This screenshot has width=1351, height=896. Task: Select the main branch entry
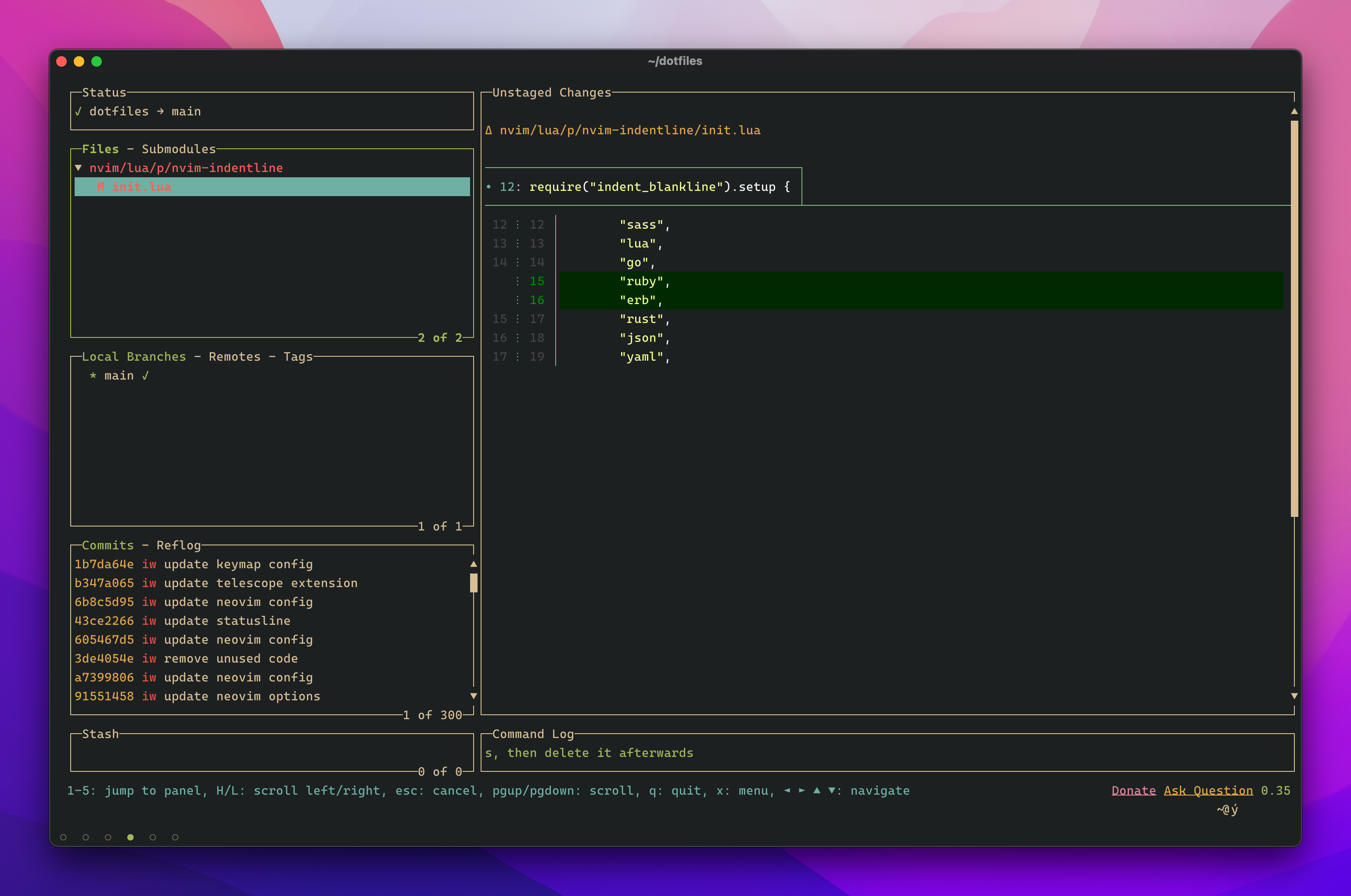pyautogui.click(x=119, y=376)
